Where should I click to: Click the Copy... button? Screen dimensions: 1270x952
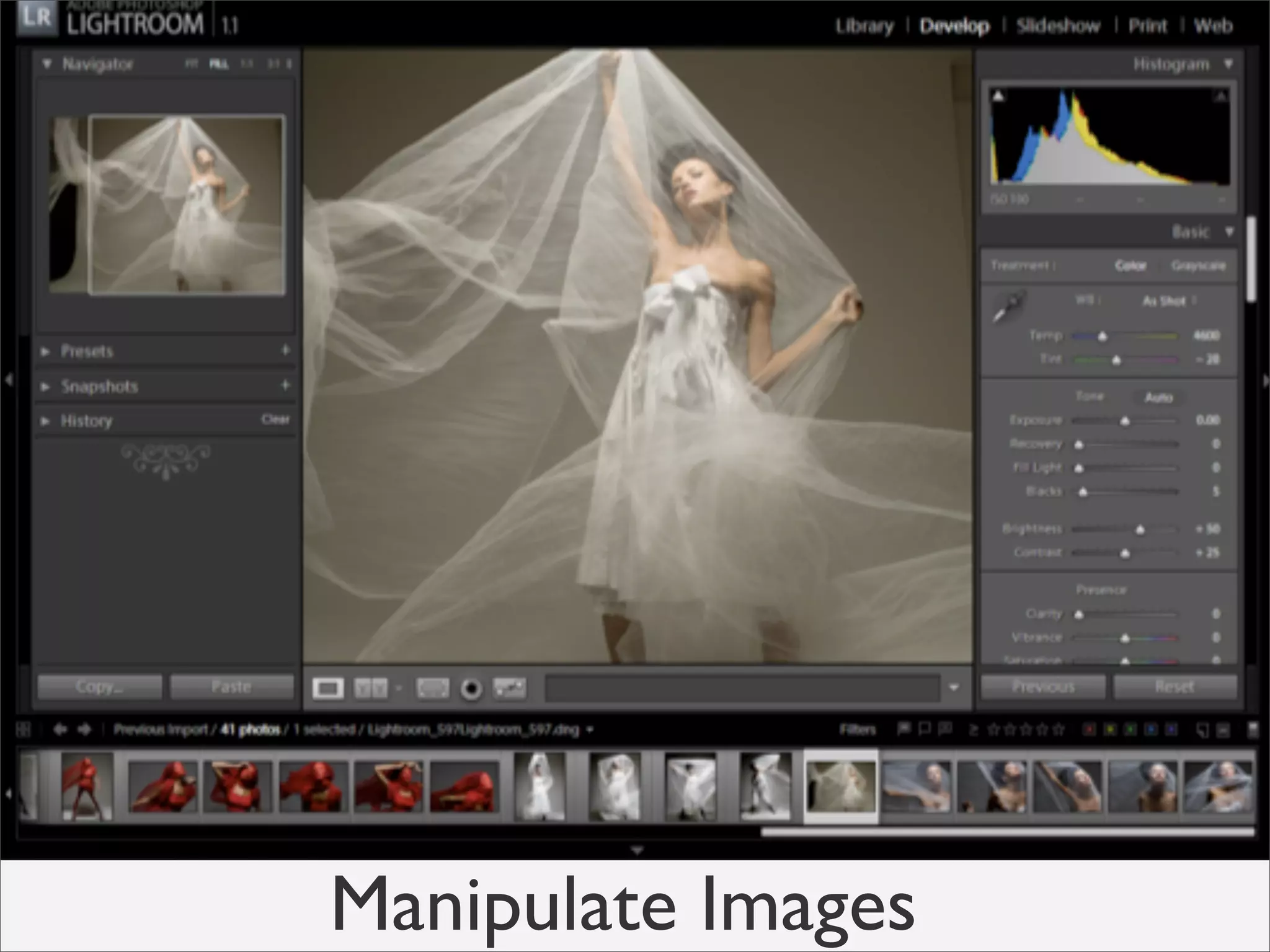(x=99, y=687)
